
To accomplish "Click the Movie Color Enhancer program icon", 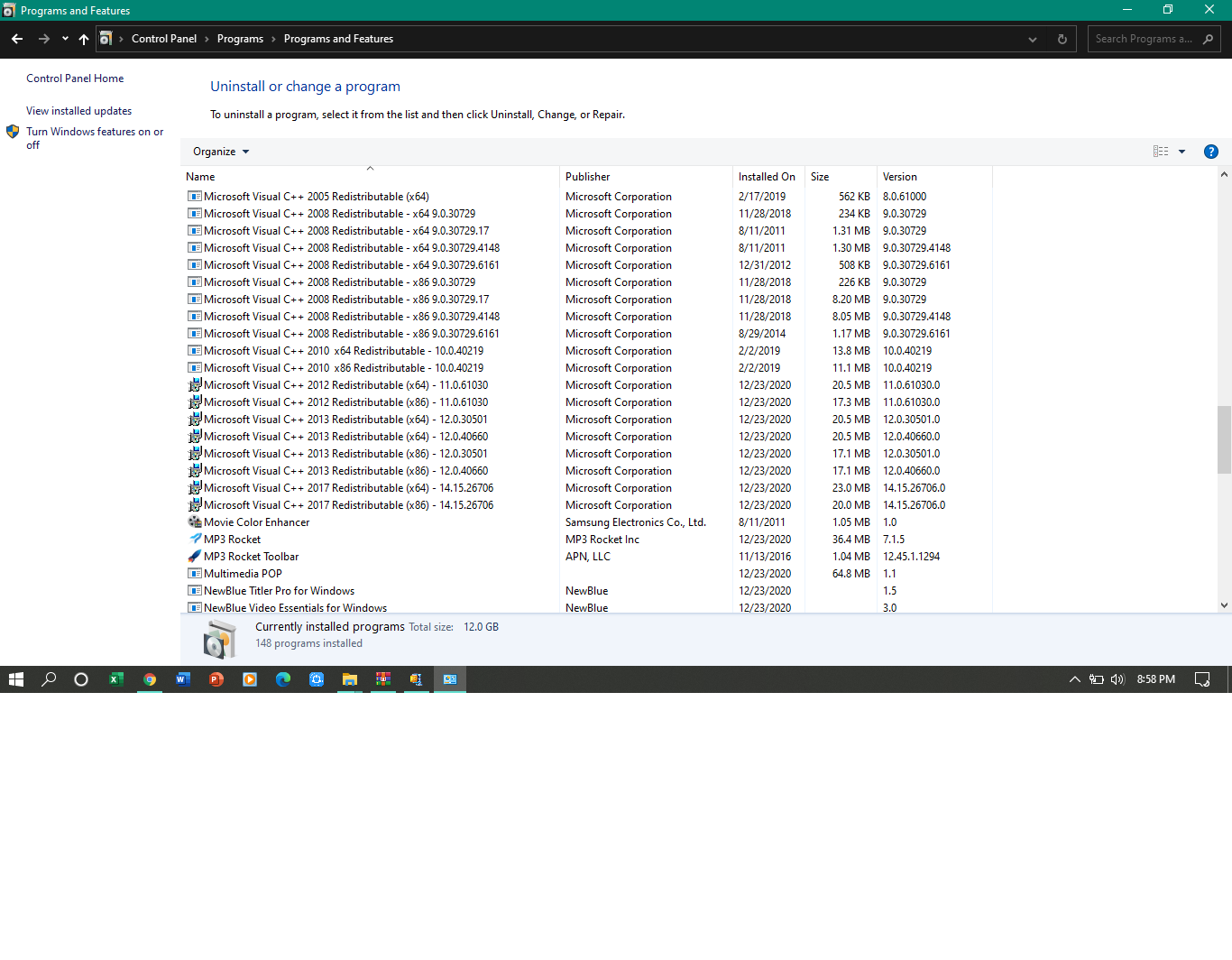I will (194, 522).
